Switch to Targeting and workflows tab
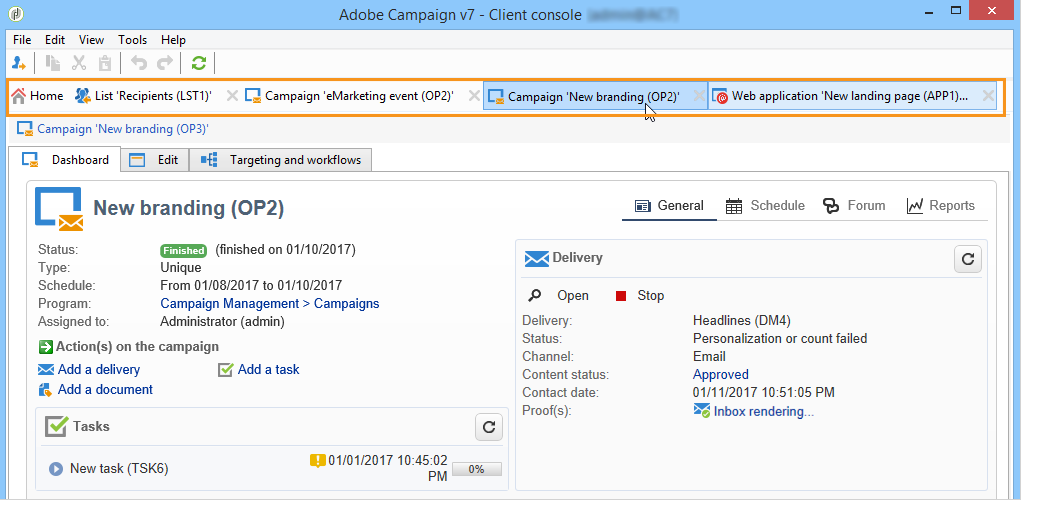Screen dimensions: 1038x511 click(x=284, y=160)
